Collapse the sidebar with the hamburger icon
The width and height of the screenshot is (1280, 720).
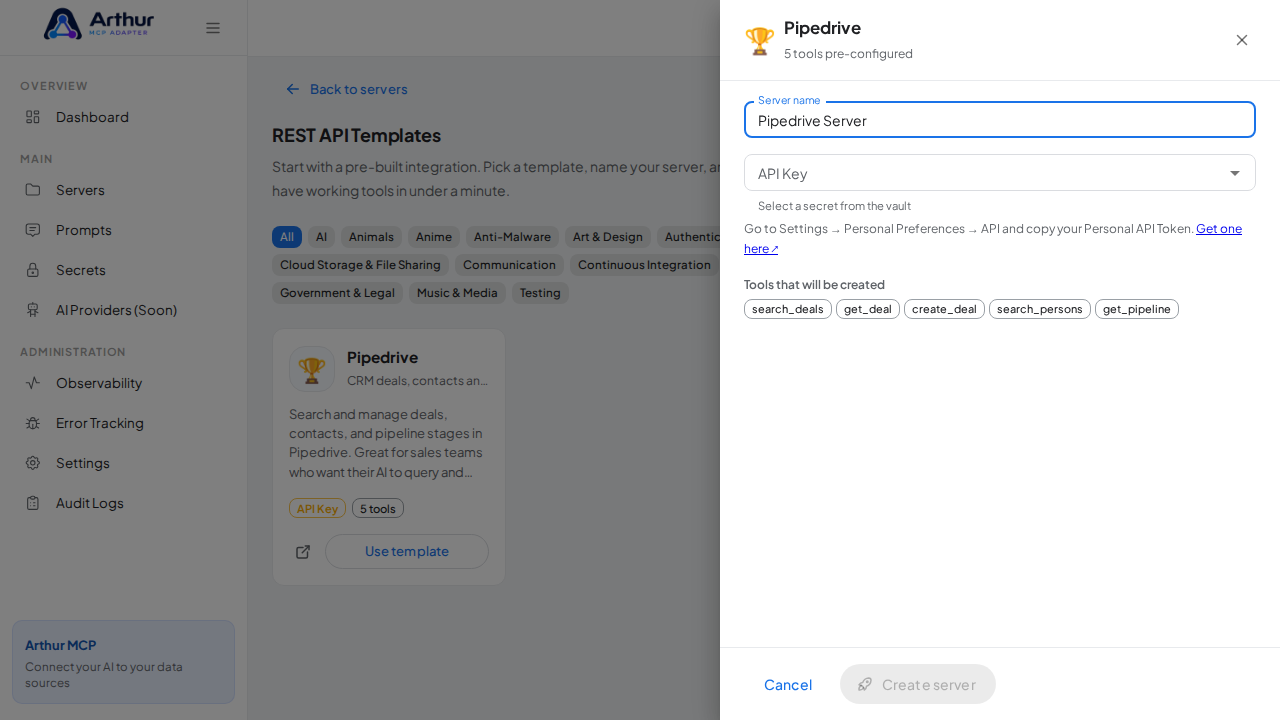click(x=213, y=28)
